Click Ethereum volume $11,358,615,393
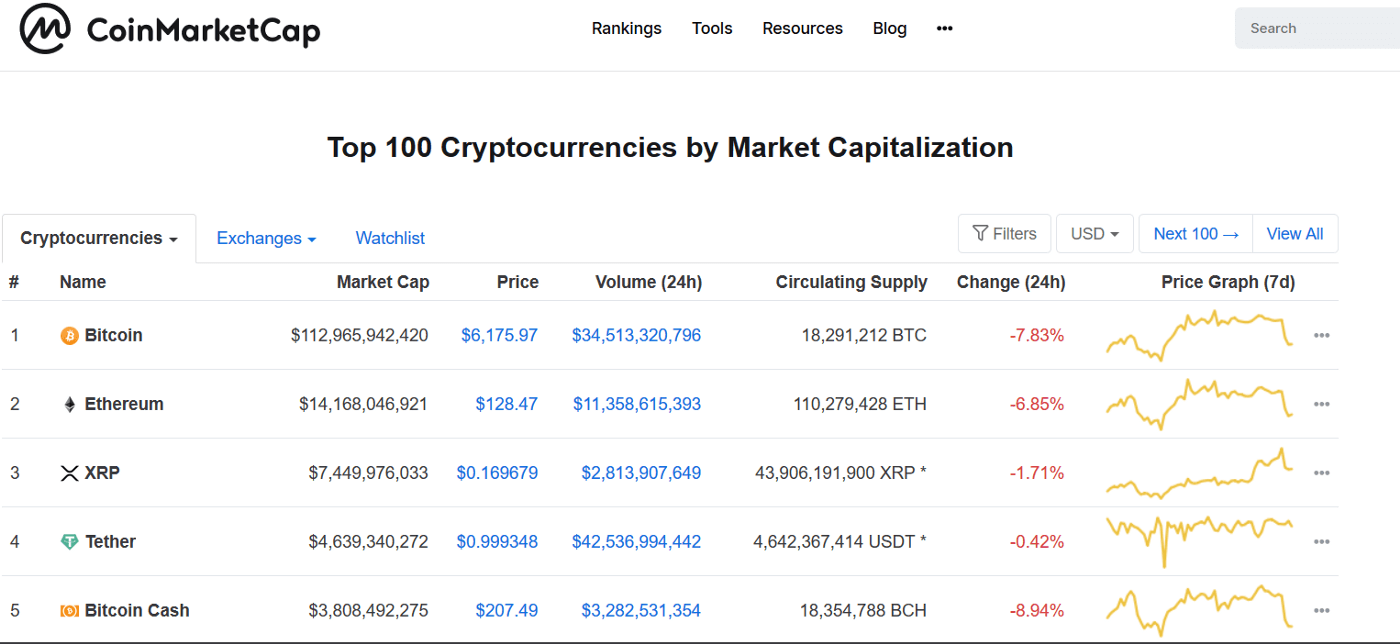 pyautogui.click(x=637, y=405)
